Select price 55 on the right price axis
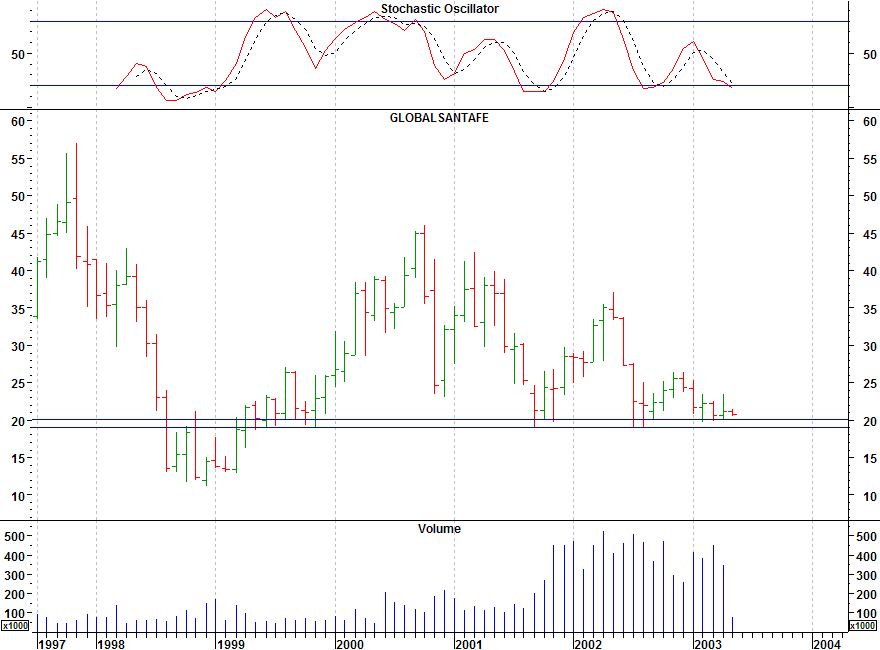 870,159
